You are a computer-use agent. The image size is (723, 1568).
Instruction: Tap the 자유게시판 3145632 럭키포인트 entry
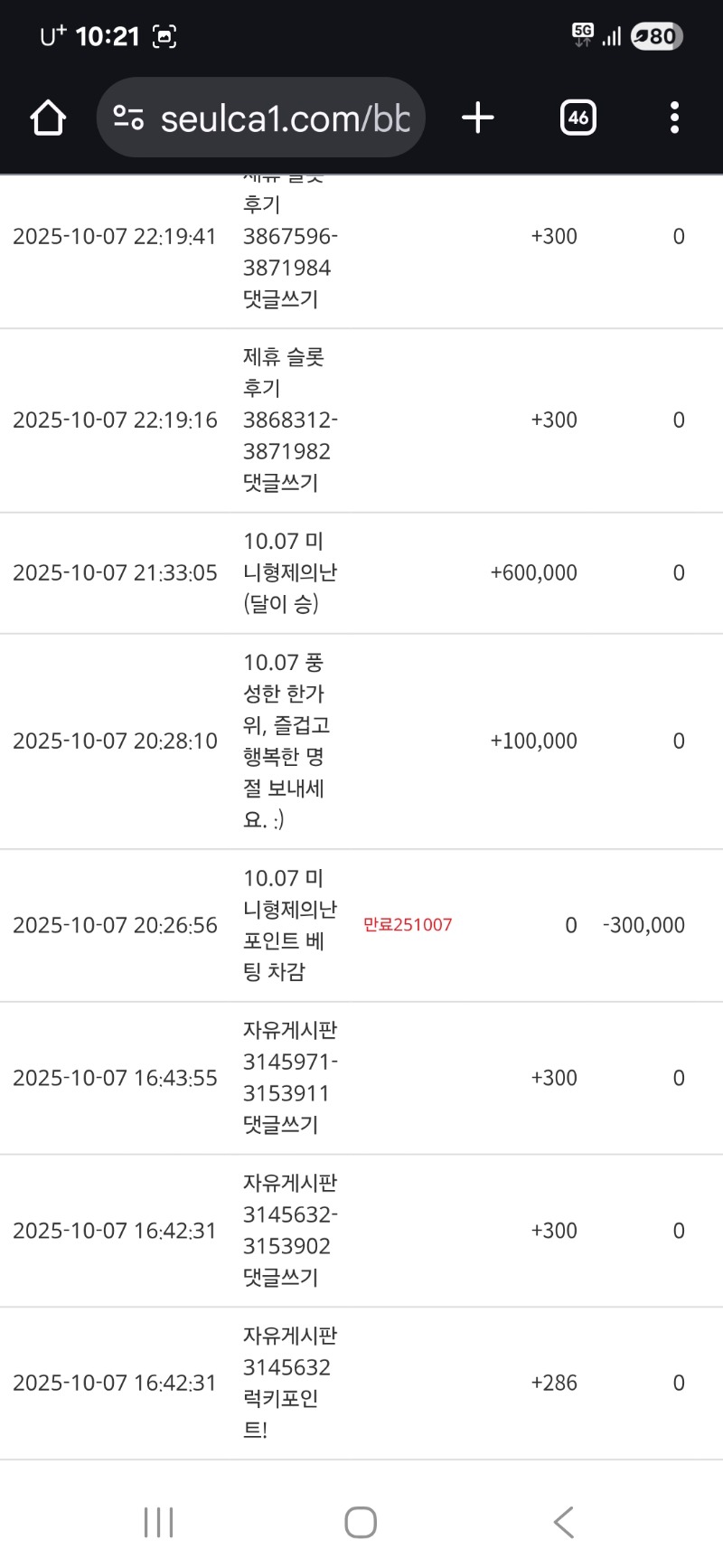[289, 1383]
